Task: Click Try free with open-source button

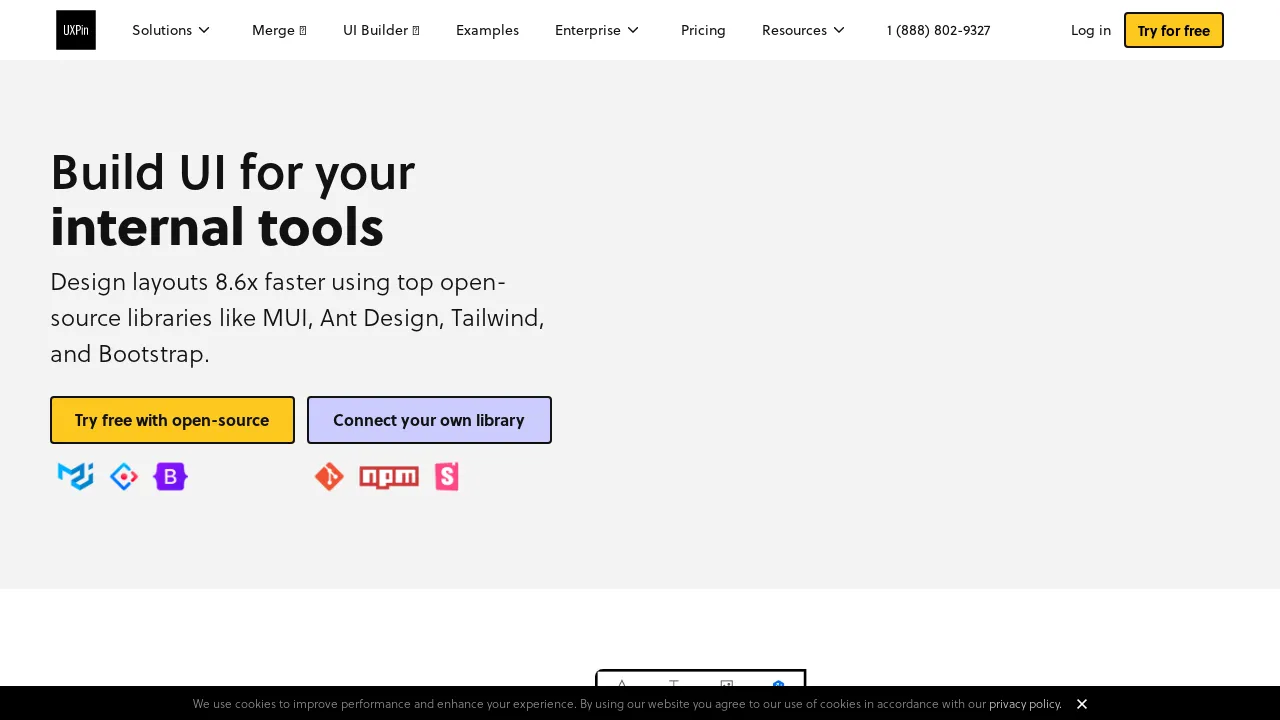Action: 172,420
